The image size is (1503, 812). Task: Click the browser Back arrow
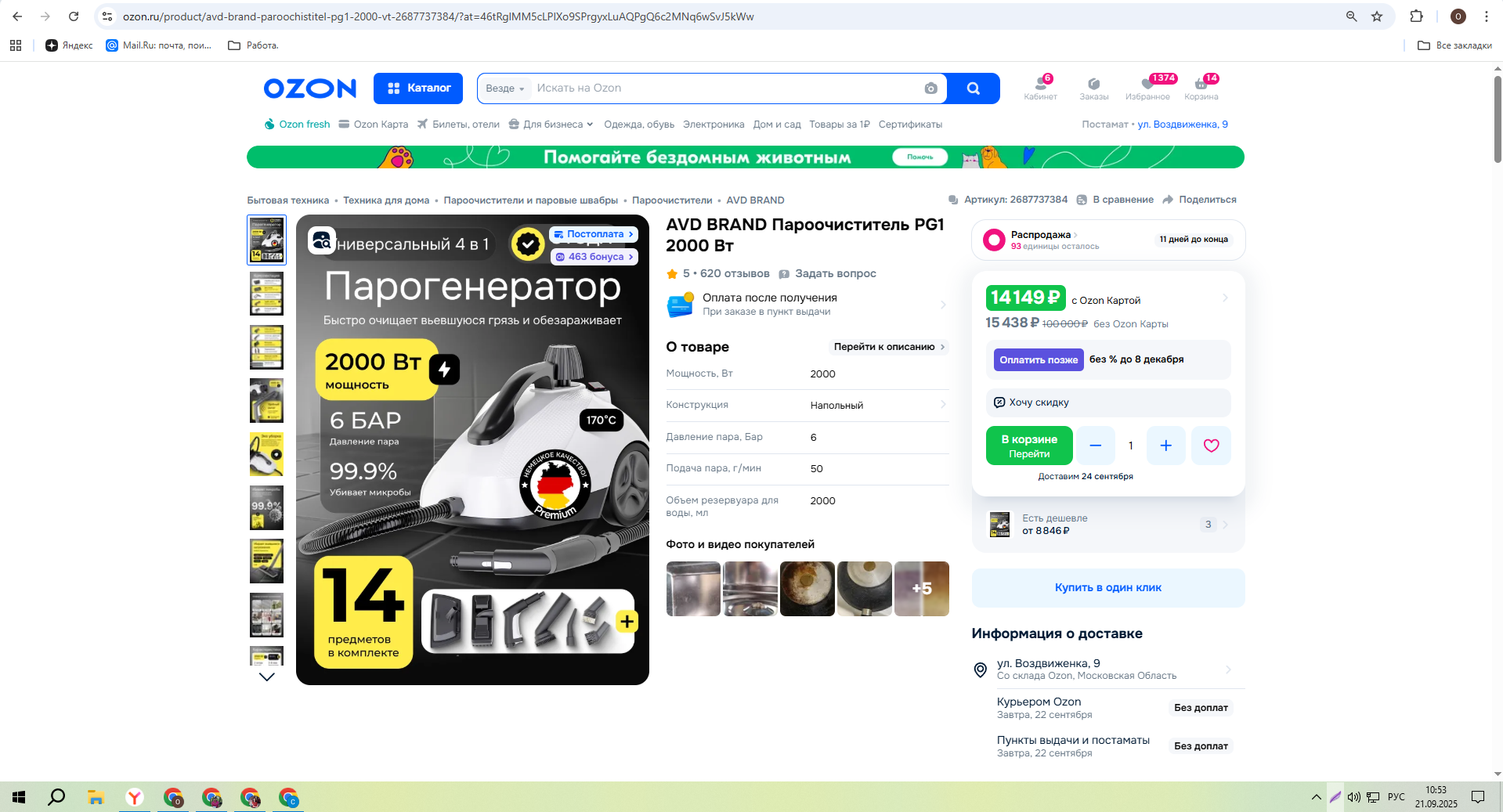pyautogui.click(x=17, y=16)
